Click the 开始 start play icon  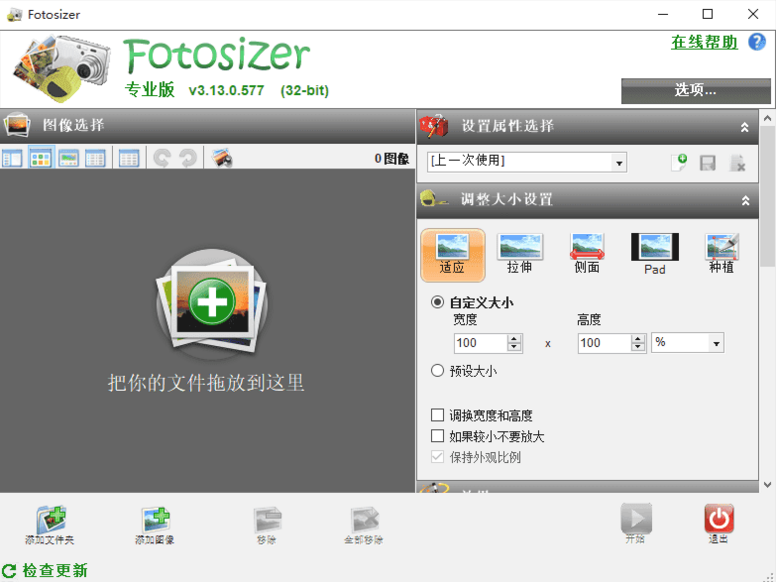[x=636, y=518]
